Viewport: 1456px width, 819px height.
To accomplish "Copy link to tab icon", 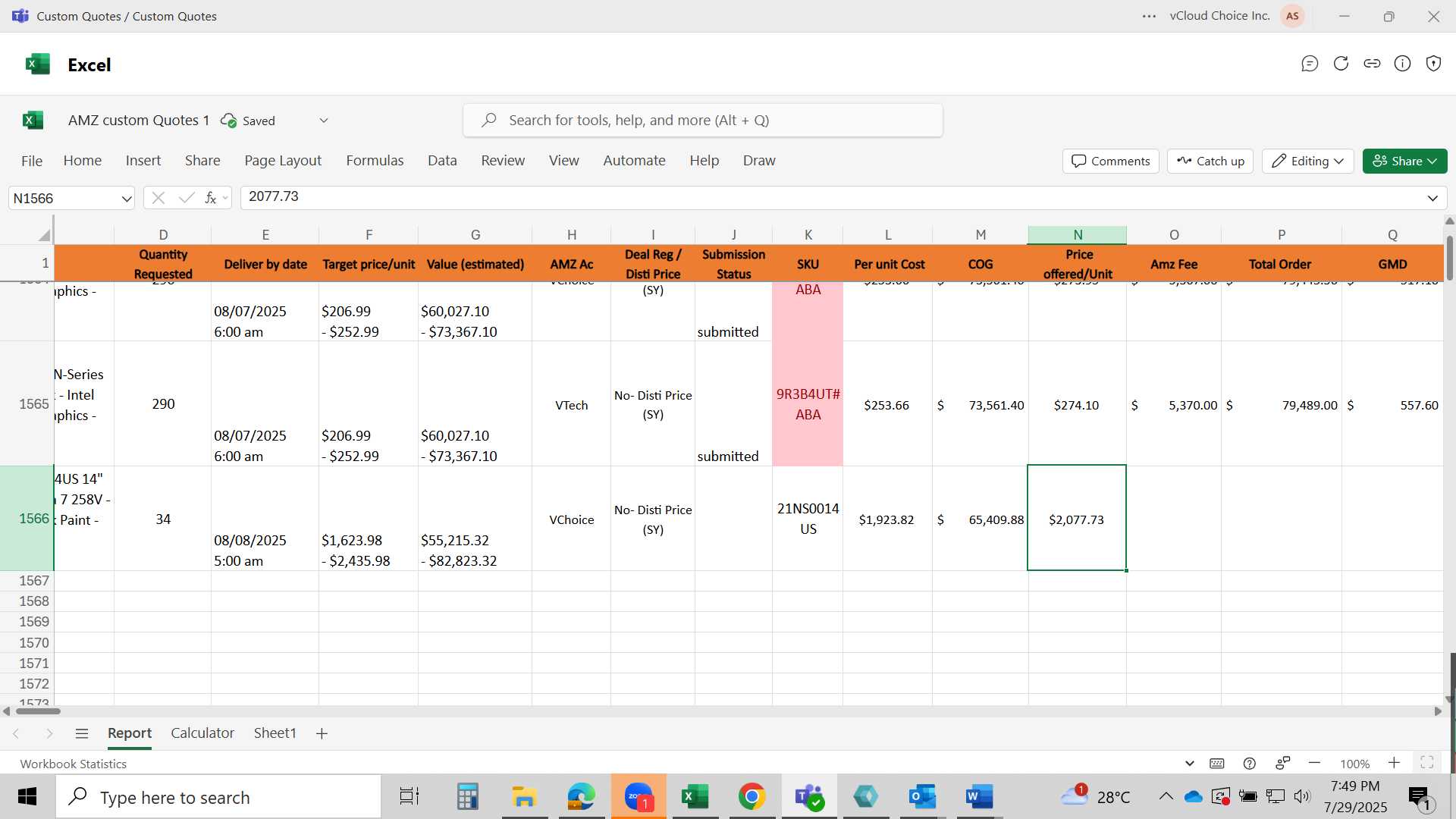I will click(x=1372, y=64).
